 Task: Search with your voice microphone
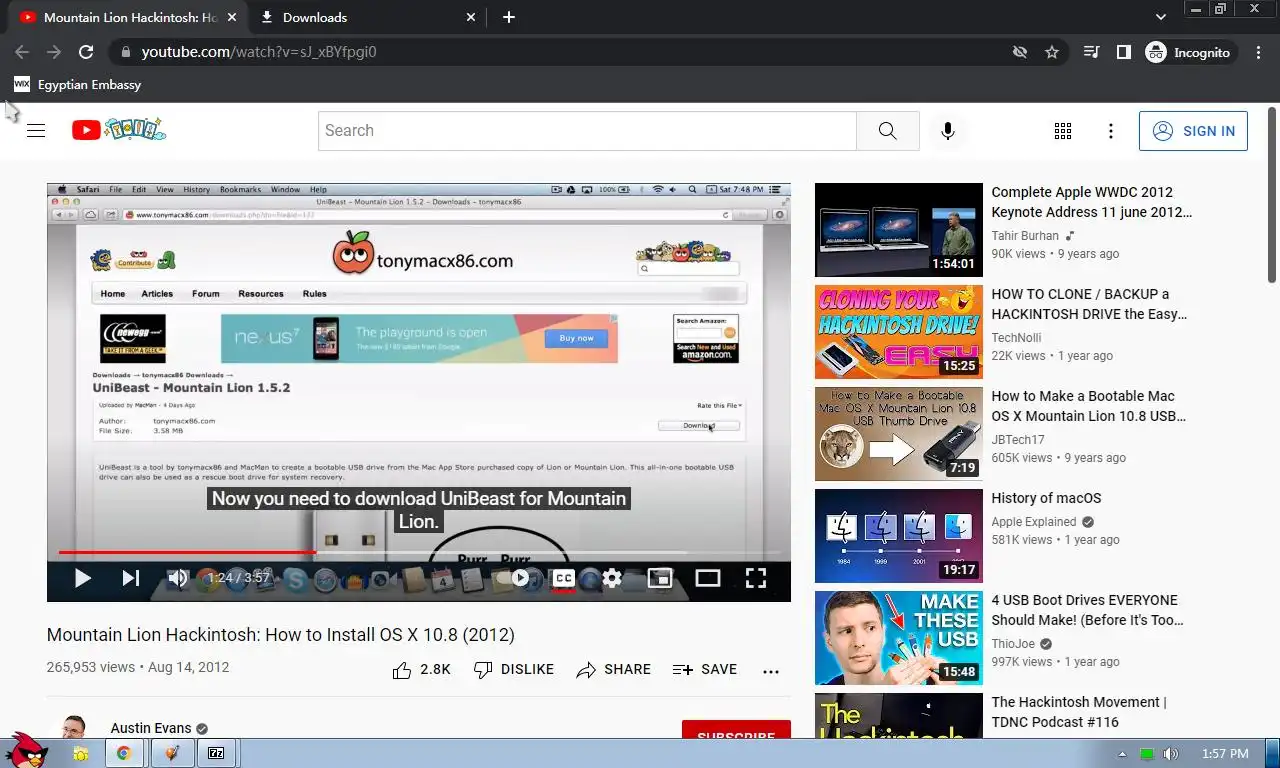tap(948, 131)
